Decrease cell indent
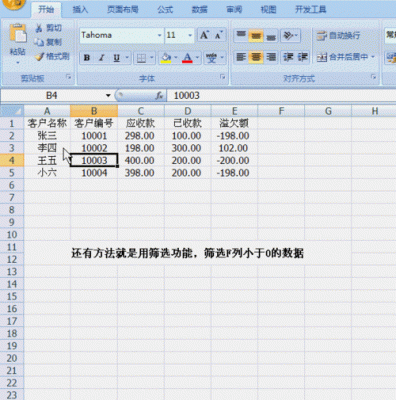Screen dimensions: 396x400 tap(288, 57)
